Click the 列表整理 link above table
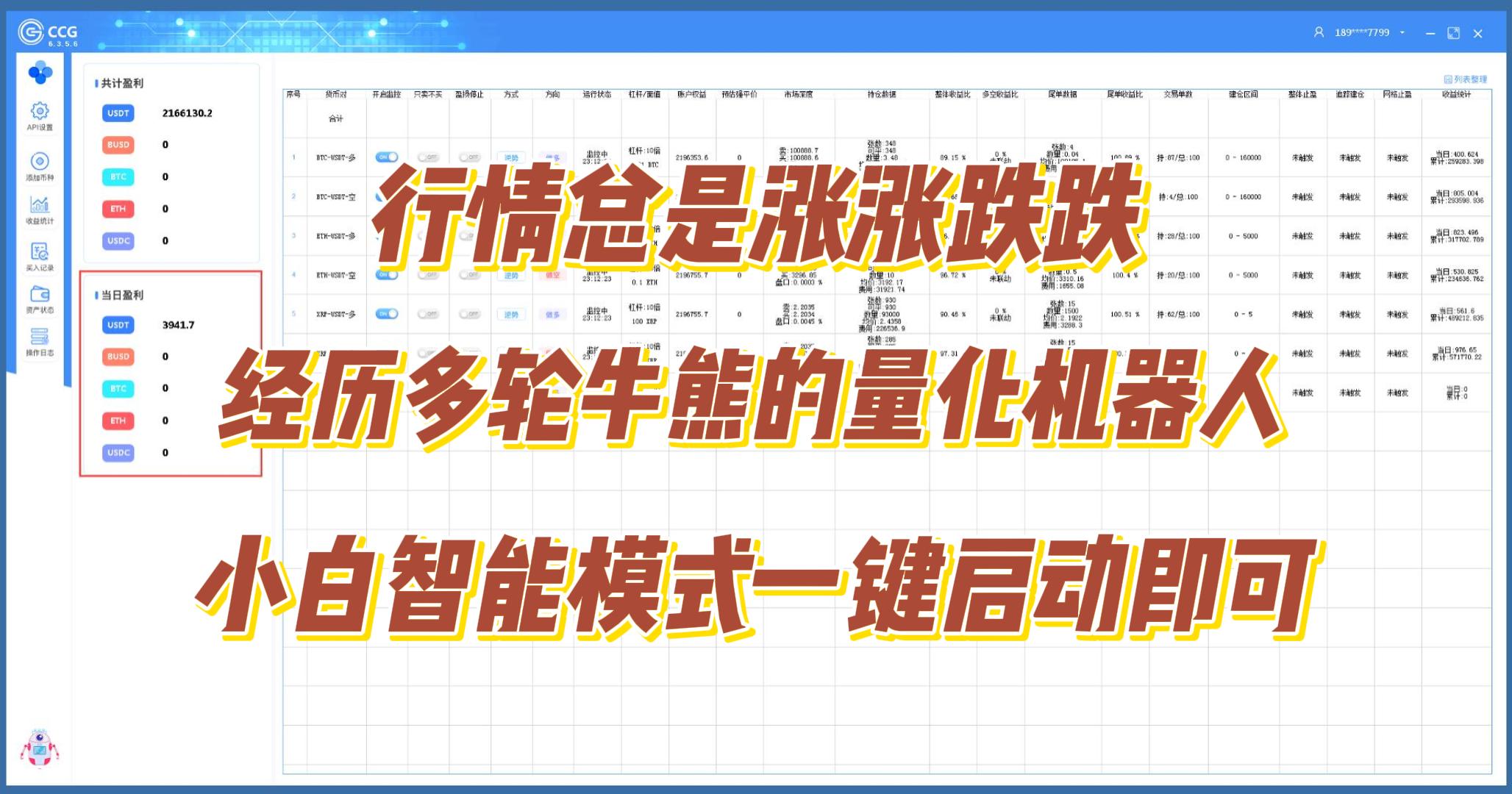Viewport: 1512px width, 794px height. point(1465,79)
